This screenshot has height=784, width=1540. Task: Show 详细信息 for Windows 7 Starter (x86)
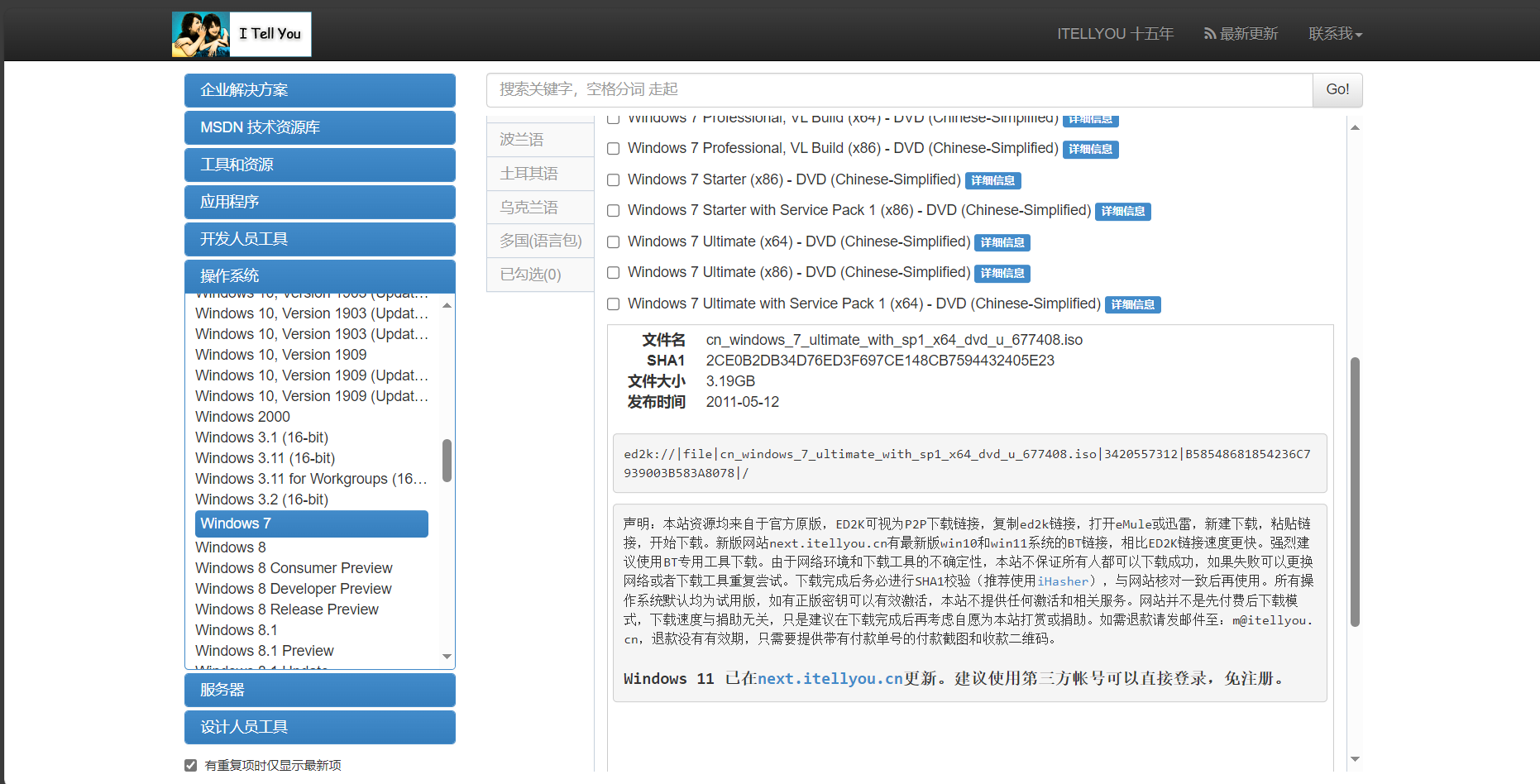tap(992, 180)
